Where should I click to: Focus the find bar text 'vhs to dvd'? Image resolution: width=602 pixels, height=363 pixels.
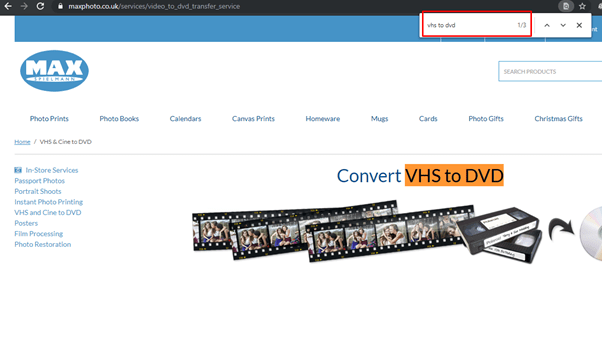pyautogui.click(x=441, y=25)
